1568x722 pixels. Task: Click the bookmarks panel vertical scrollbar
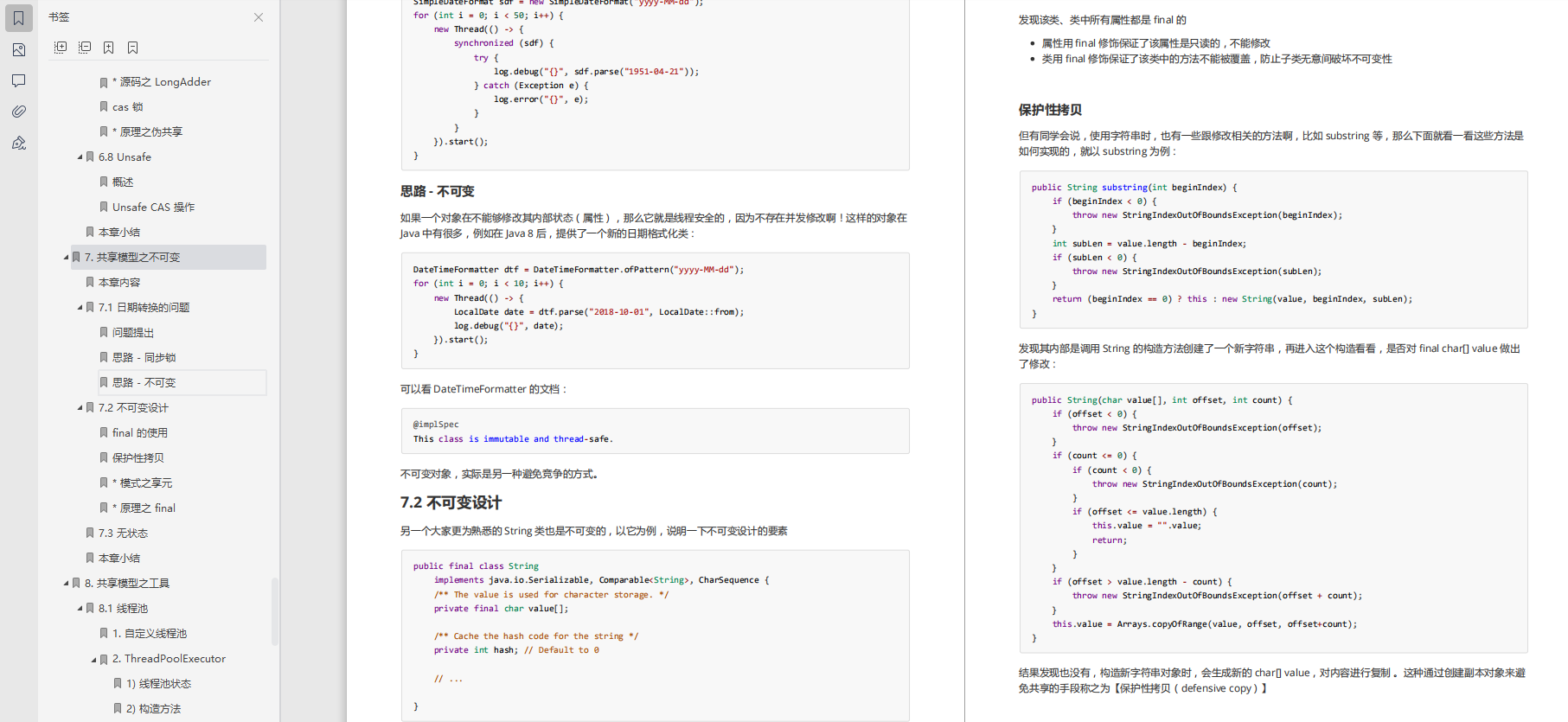(x=275, y=612)
